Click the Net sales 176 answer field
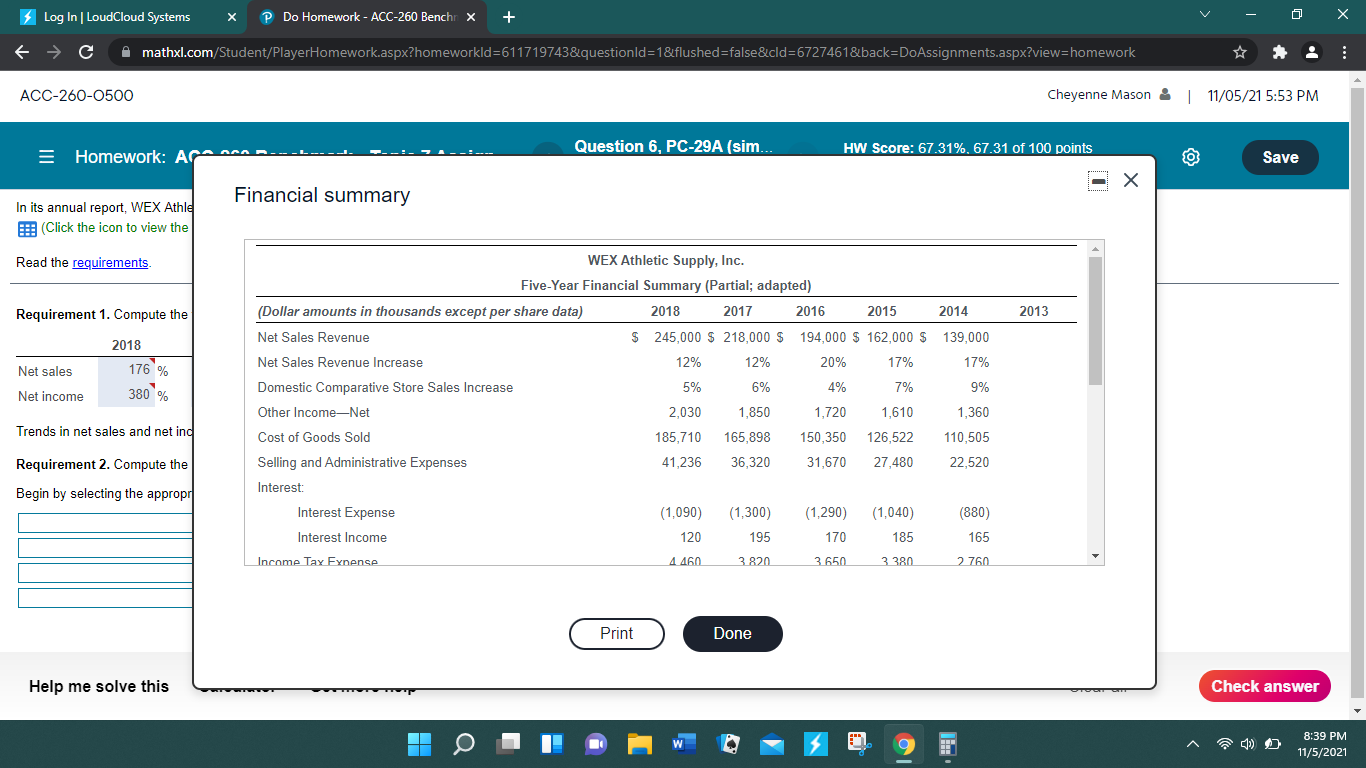The image size is (1366, 768). click(x=126, y=371)
